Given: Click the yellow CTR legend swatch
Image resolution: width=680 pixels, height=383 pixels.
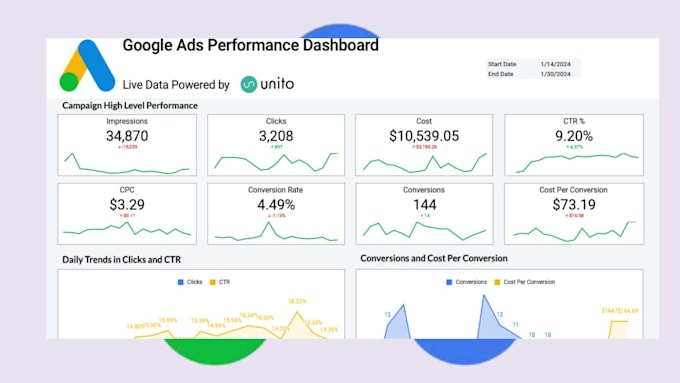Looking at the screenshot, I should click(212, 282).
